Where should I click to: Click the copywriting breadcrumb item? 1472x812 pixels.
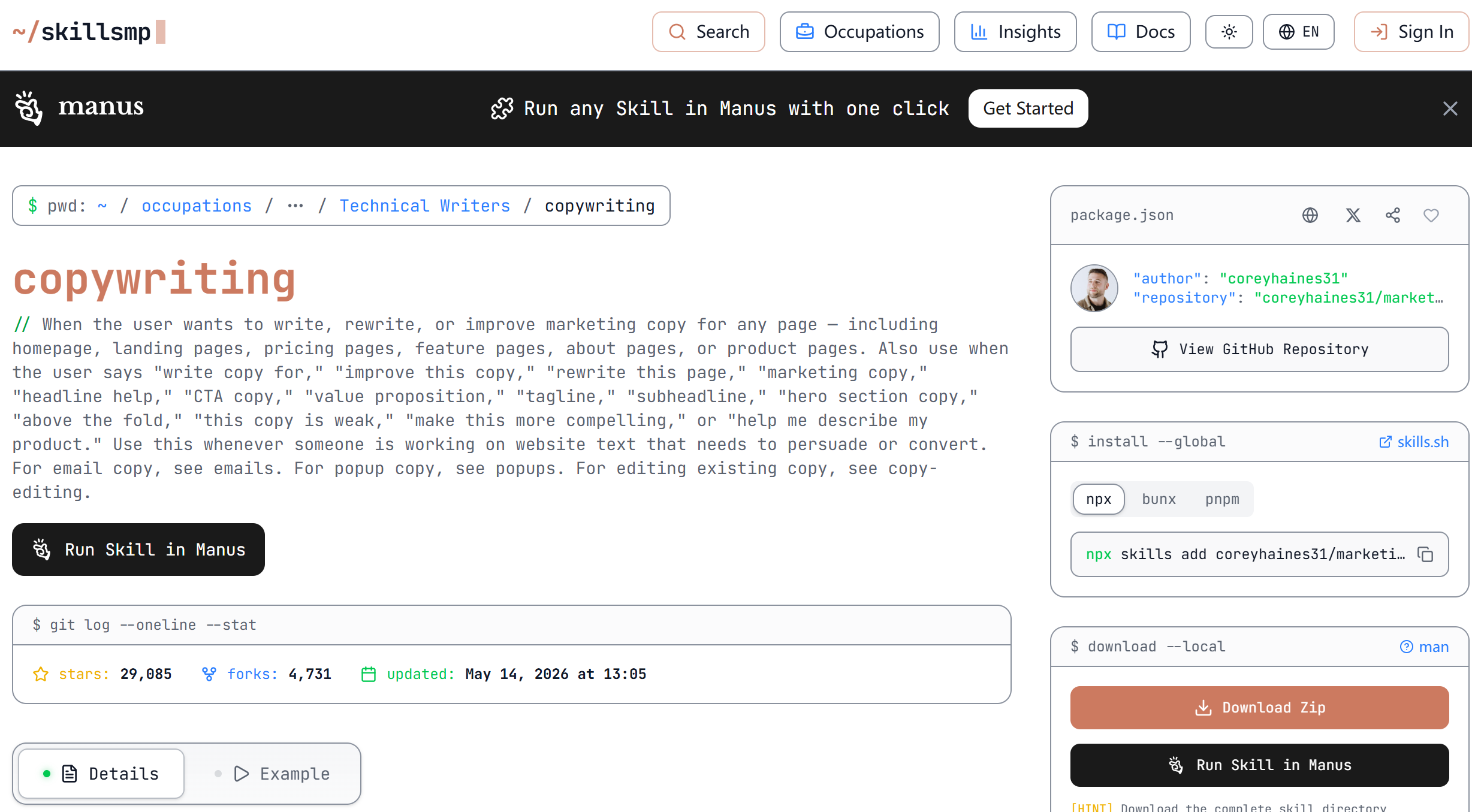[x=599, y=206]
